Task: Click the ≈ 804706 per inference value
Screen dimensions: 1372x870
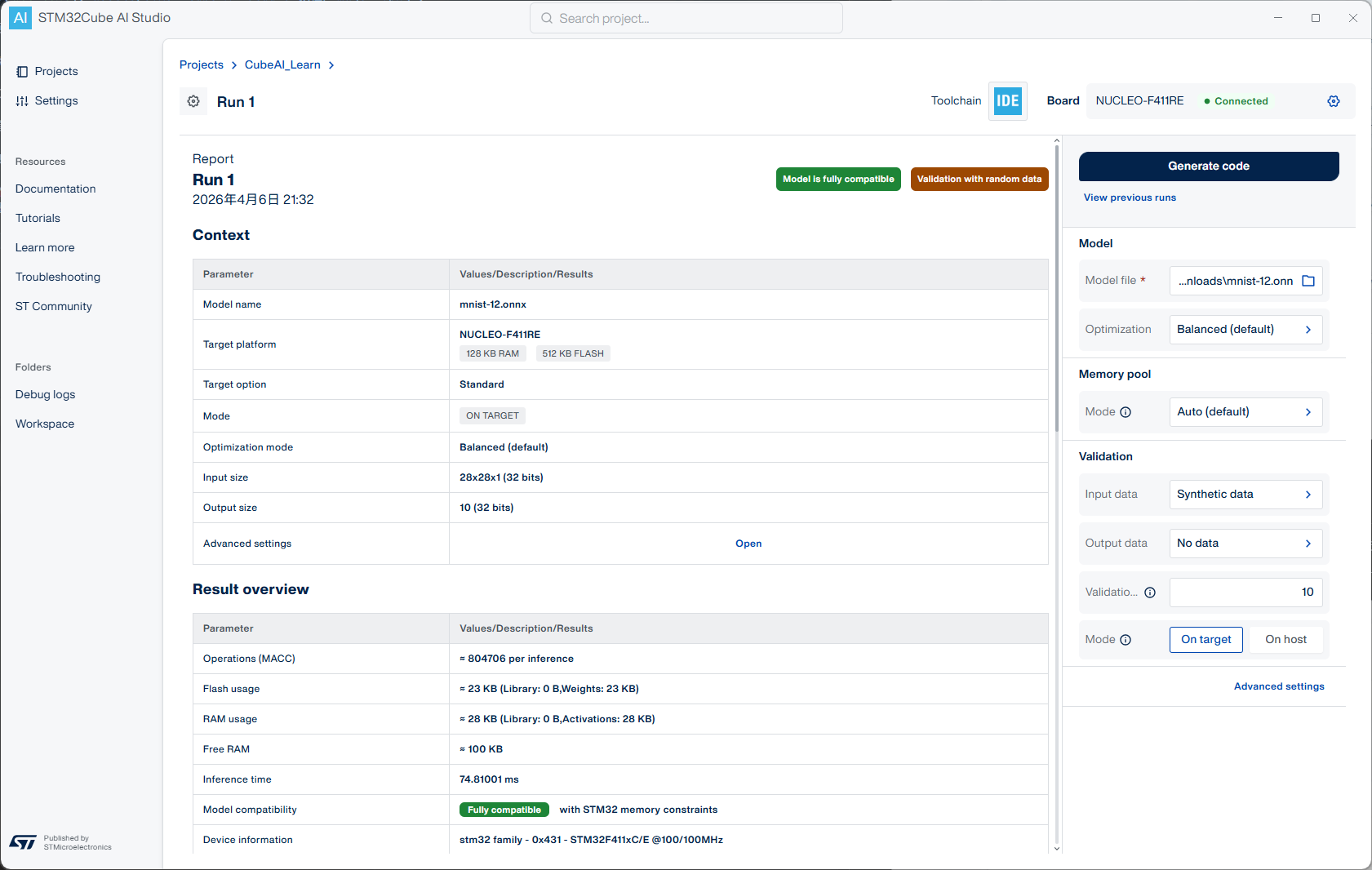Action: tap(517, 659)
